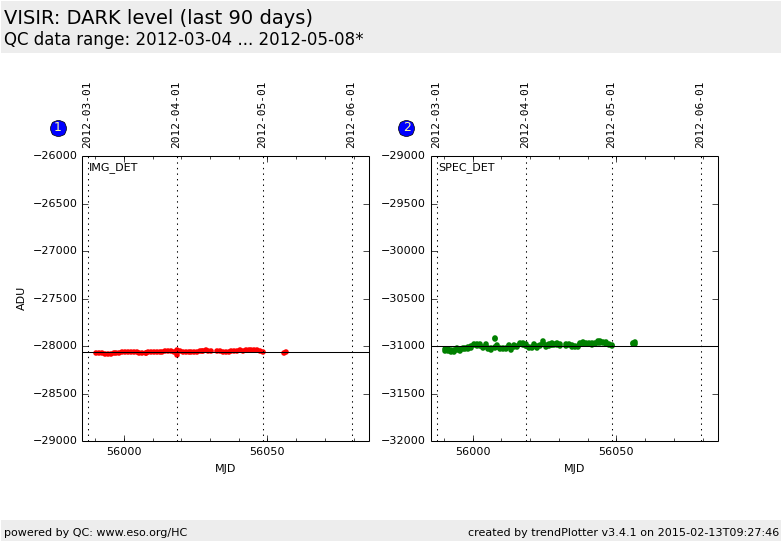
Task: Click the blue circle marker numbered 1
Action: 58,128
